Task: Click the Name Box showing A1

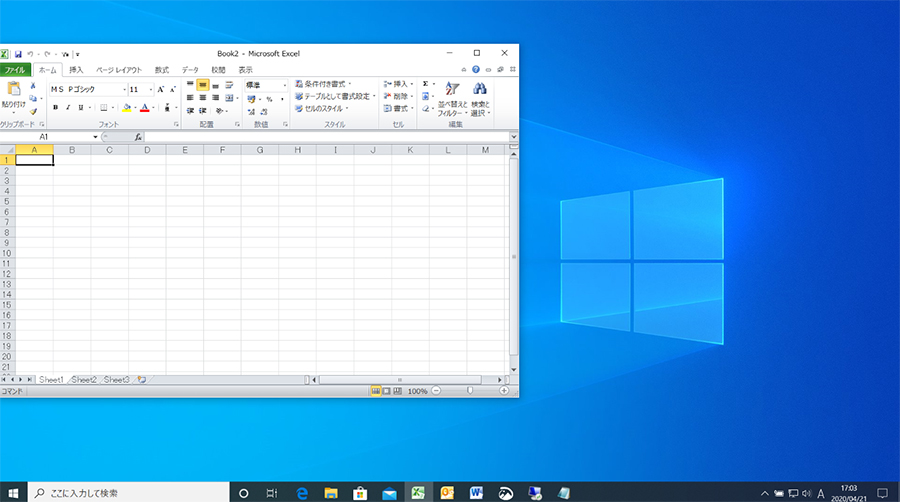Action: click(x=45, y=136)
